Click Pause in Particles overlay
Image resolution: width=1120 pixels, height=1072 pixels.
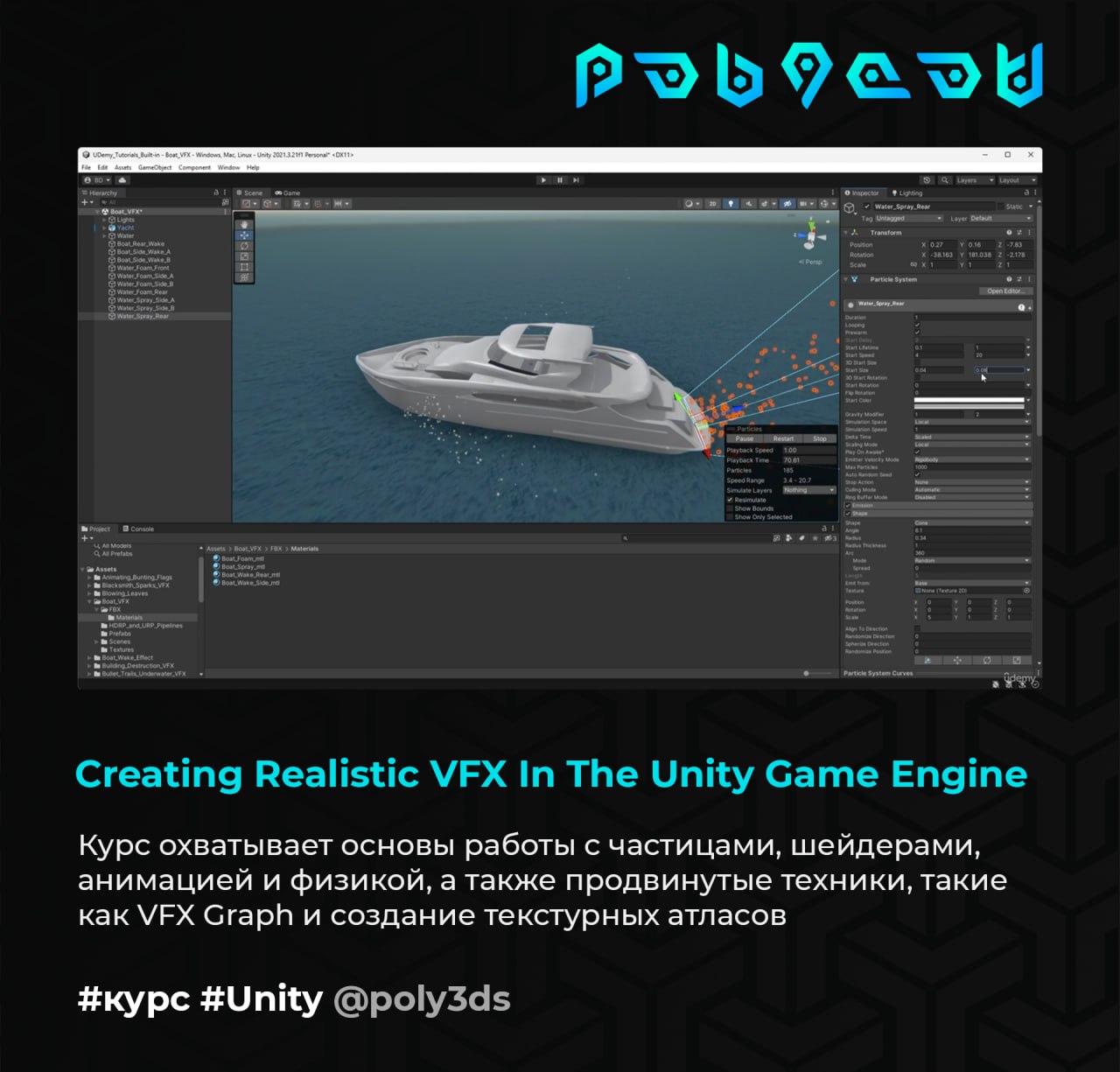point(745,438)
